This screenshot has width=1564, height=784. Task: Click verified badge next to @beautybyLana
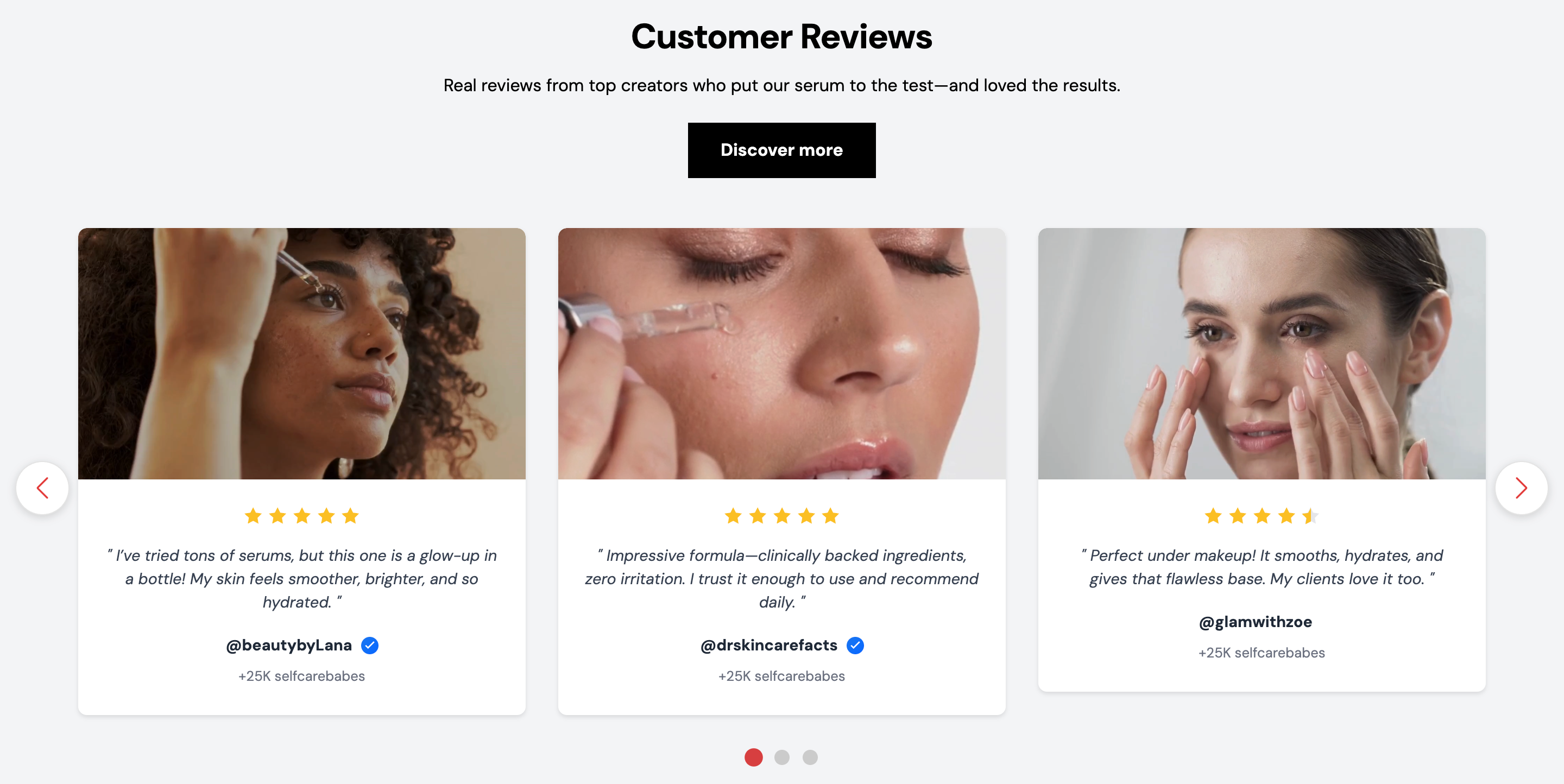pos(370,645)
